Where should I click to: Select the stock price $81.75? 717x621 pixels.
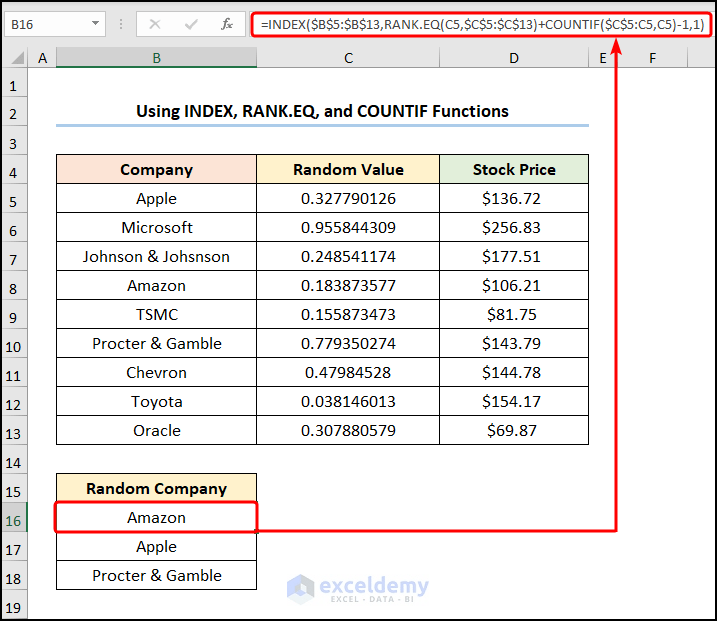514,314
